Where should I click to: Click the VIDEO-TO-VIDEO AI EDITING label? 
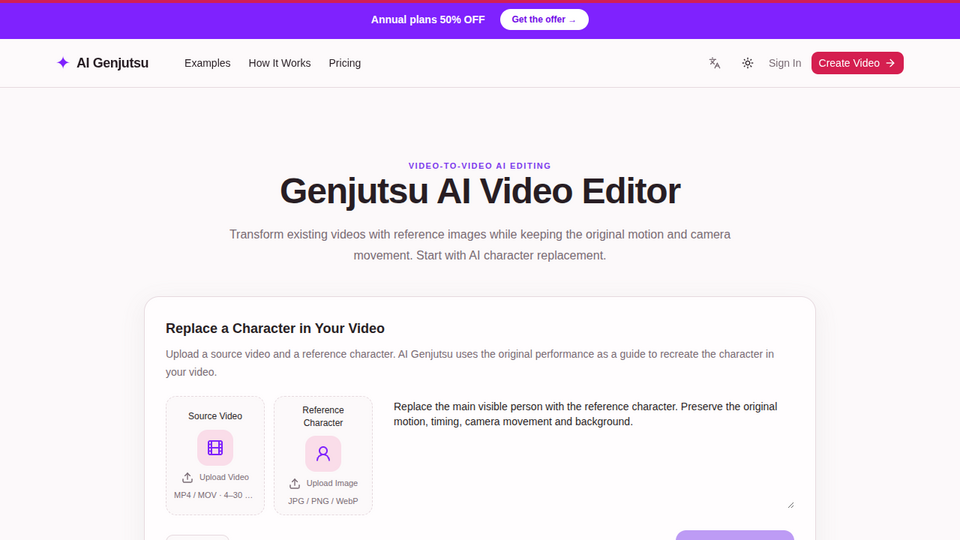coord(480,166)
